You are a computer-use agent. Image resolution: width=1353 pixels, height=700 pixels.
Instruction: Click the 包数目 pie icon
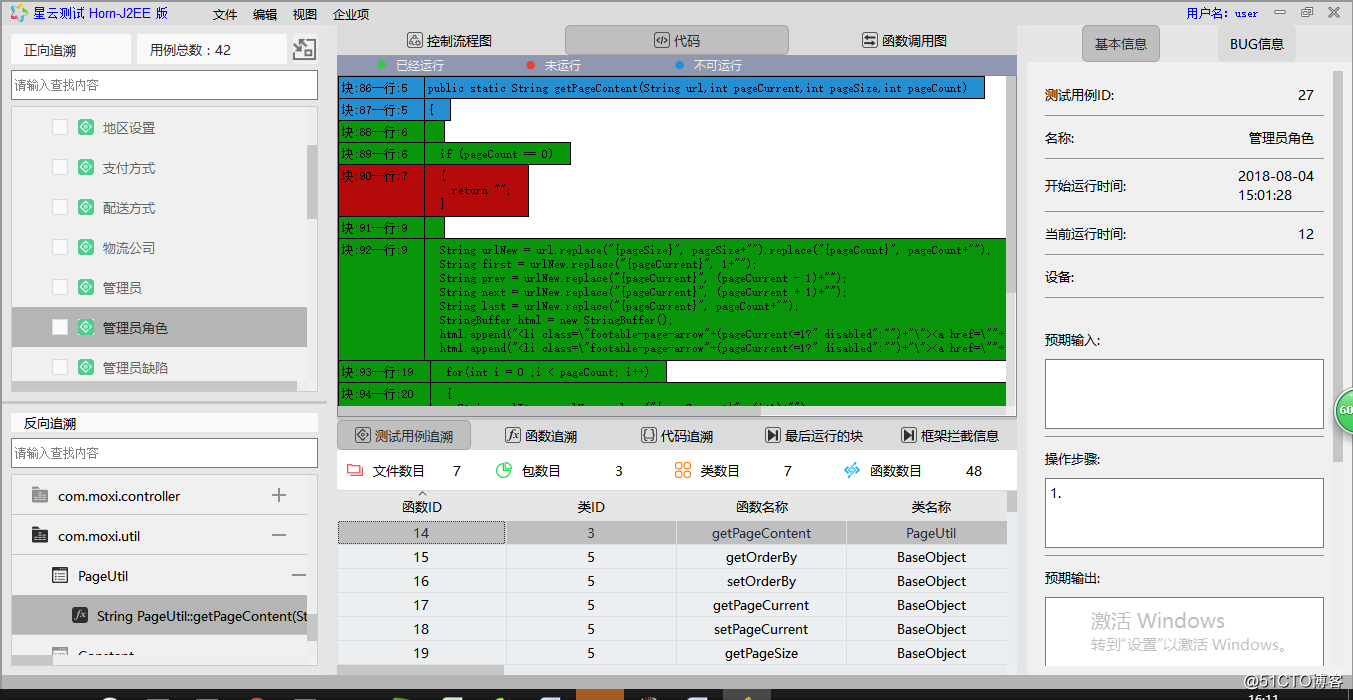click(504, 470)
